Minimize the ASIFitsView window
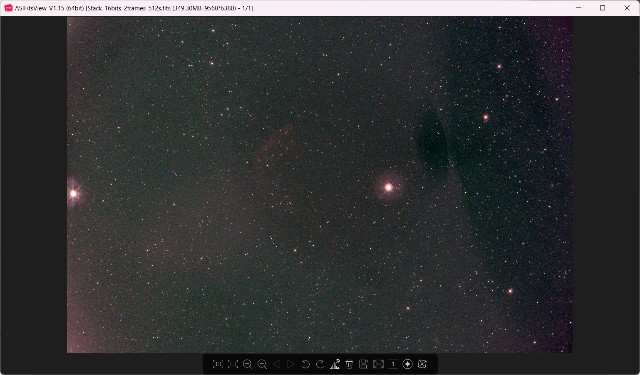 click(578, 8)
